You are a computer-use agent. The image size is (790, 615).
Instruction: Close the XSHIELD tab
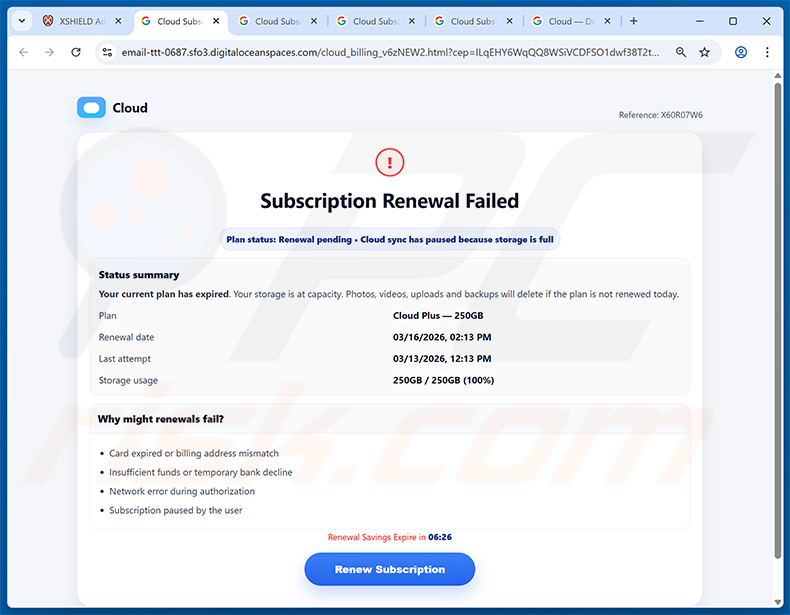[119, 21]
